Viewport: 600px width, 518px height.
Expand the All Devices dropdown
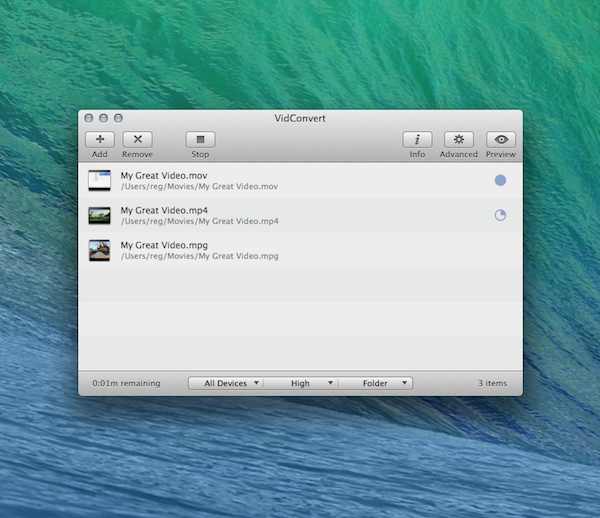click(x=226, y=383)
